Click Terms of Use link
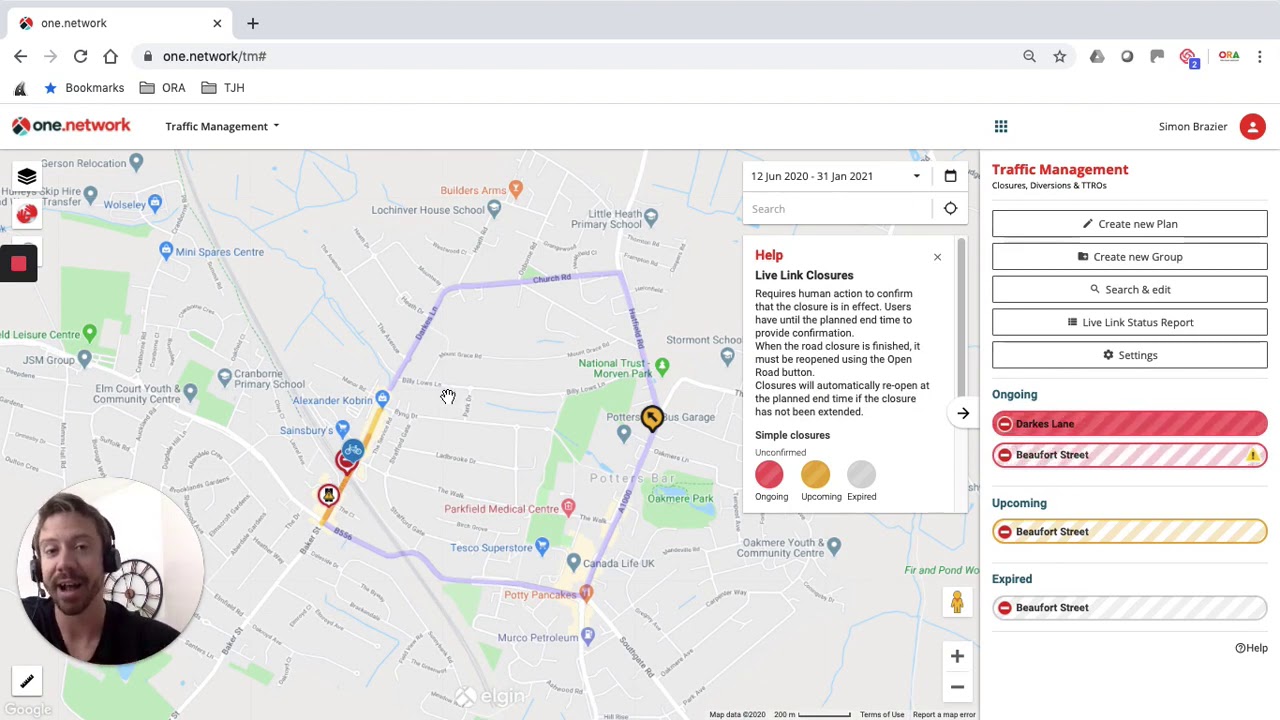This screenshot has height=720, width=1280. click(882, 715)
